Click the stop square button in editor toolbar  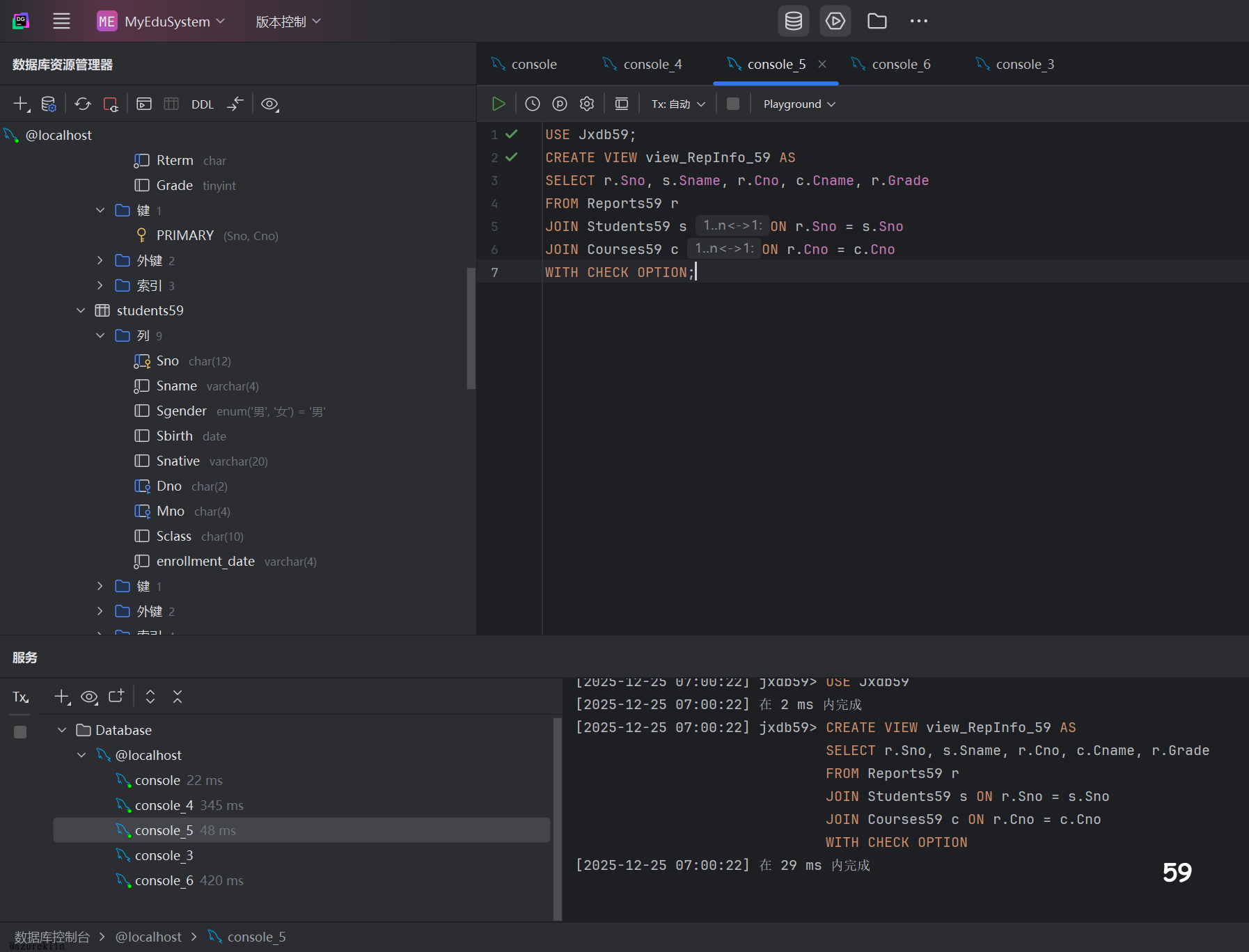point(732,104)
